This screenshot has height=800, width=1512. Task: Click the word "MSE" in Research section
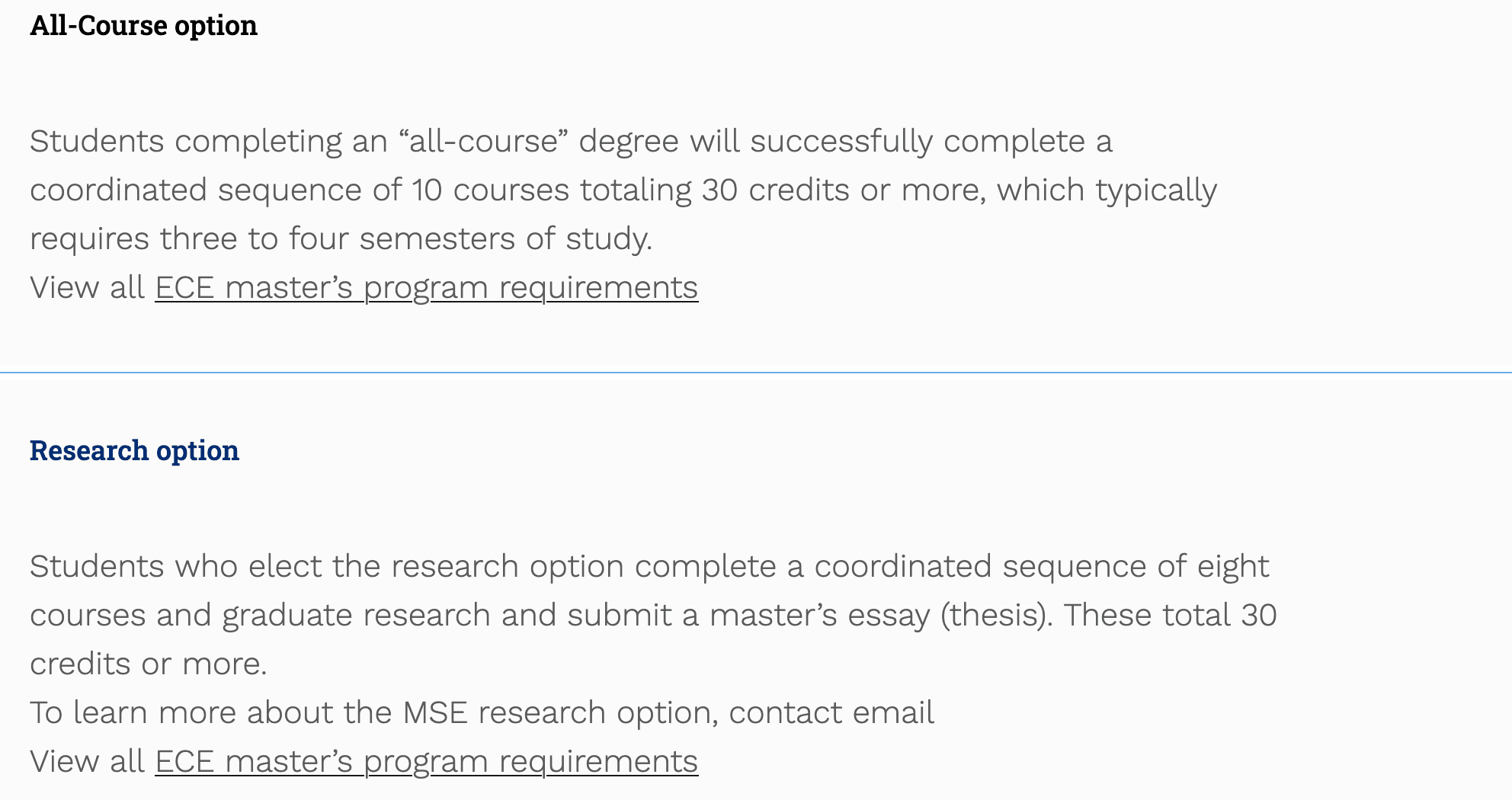click(434, 713)
